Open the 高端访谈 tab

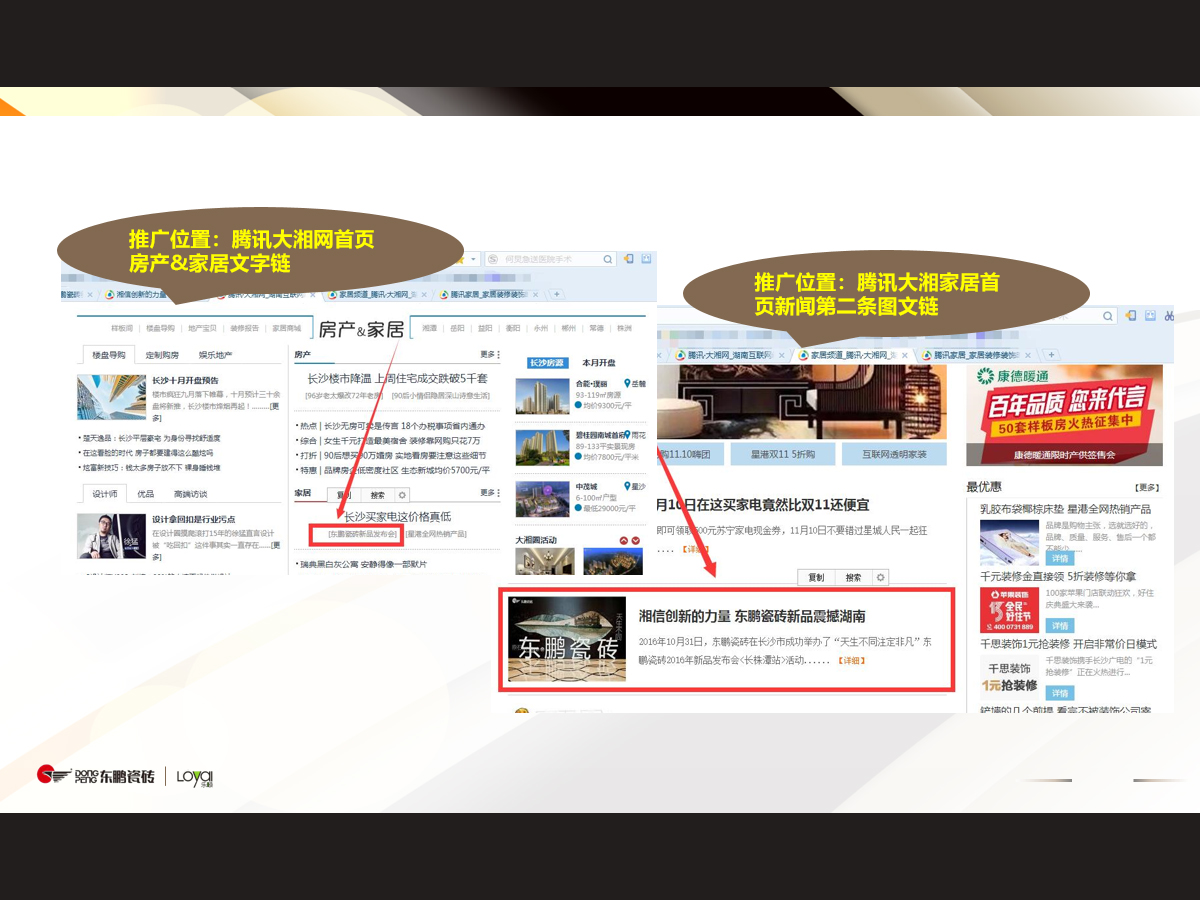[190, 494]
